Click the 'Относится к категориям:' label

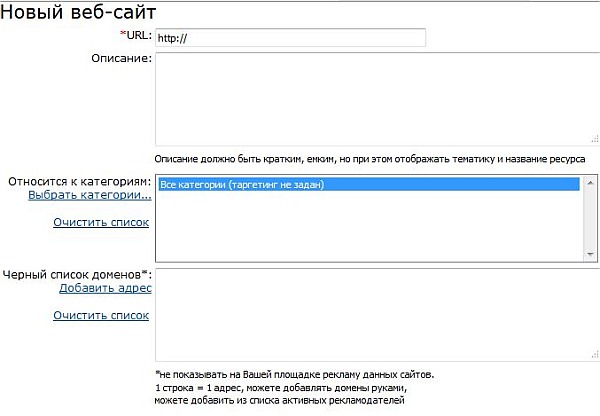click(x=79, y=181)
